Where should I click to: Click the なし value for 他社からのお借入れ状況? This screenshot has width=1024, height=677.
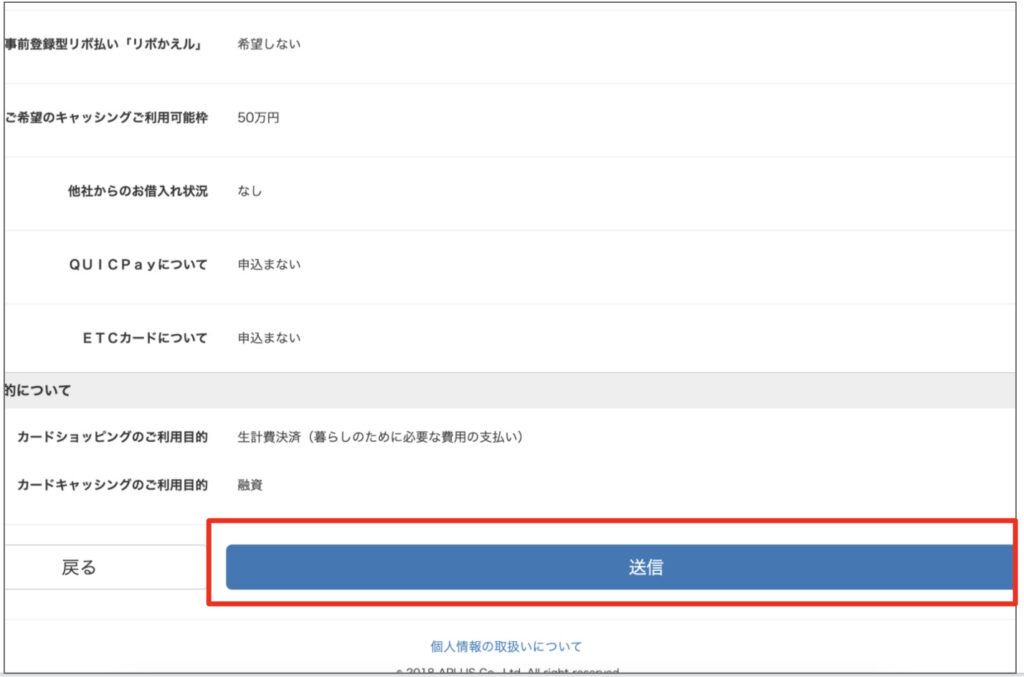(249, 191)
